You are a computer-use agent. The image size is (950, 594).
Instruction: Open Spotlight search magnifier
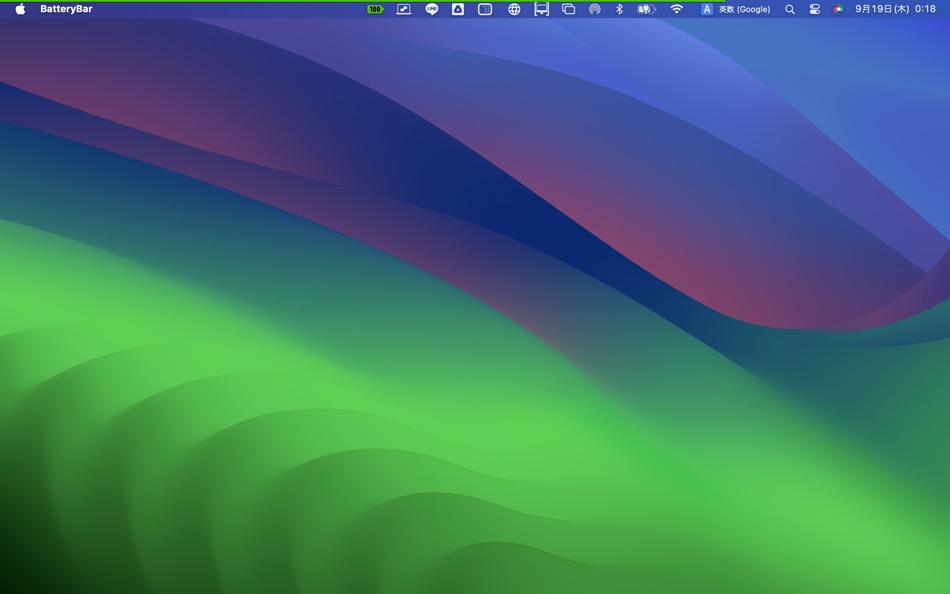tap(790, 9)
